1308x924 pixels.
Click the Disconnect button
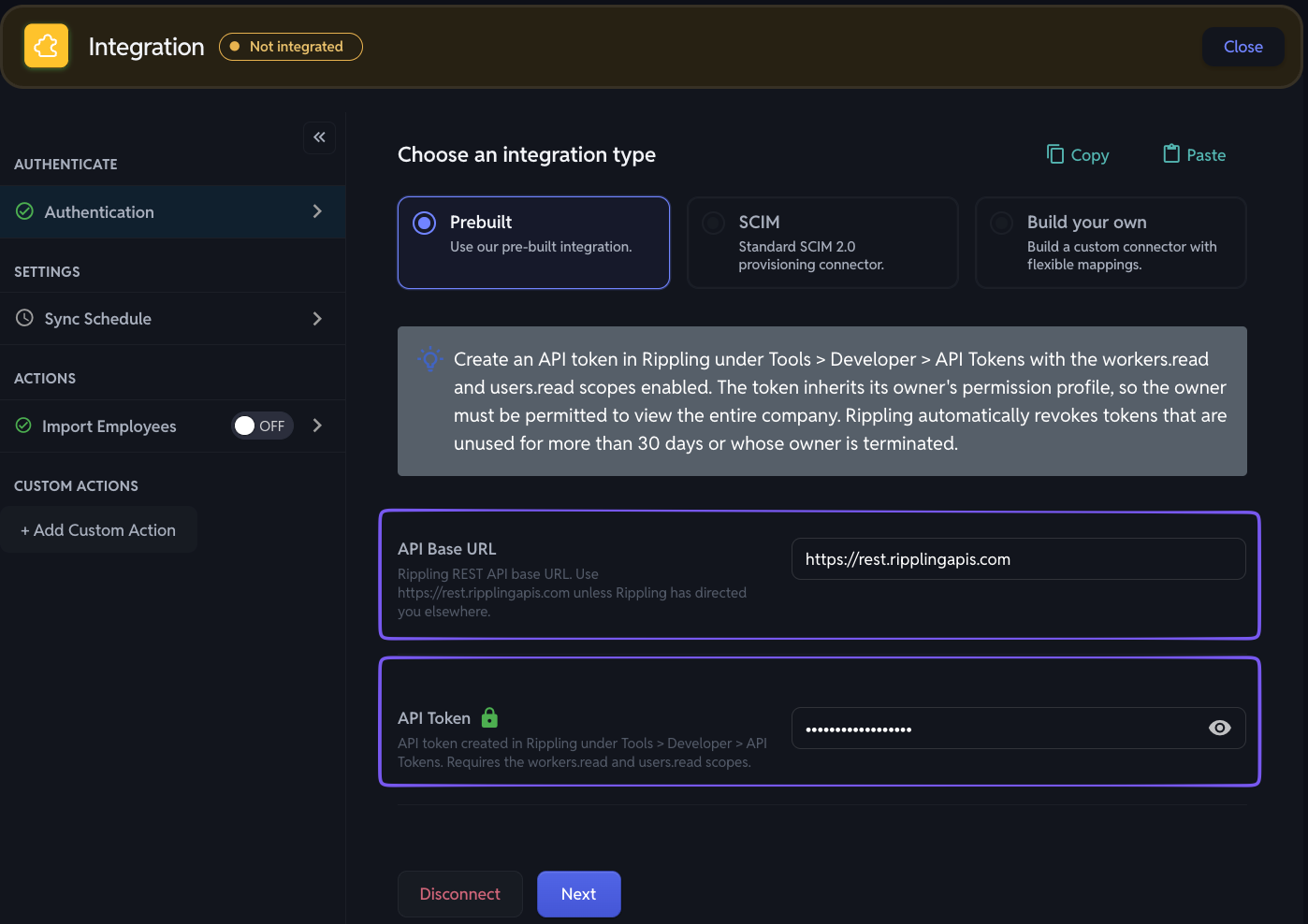click(459, 894)
